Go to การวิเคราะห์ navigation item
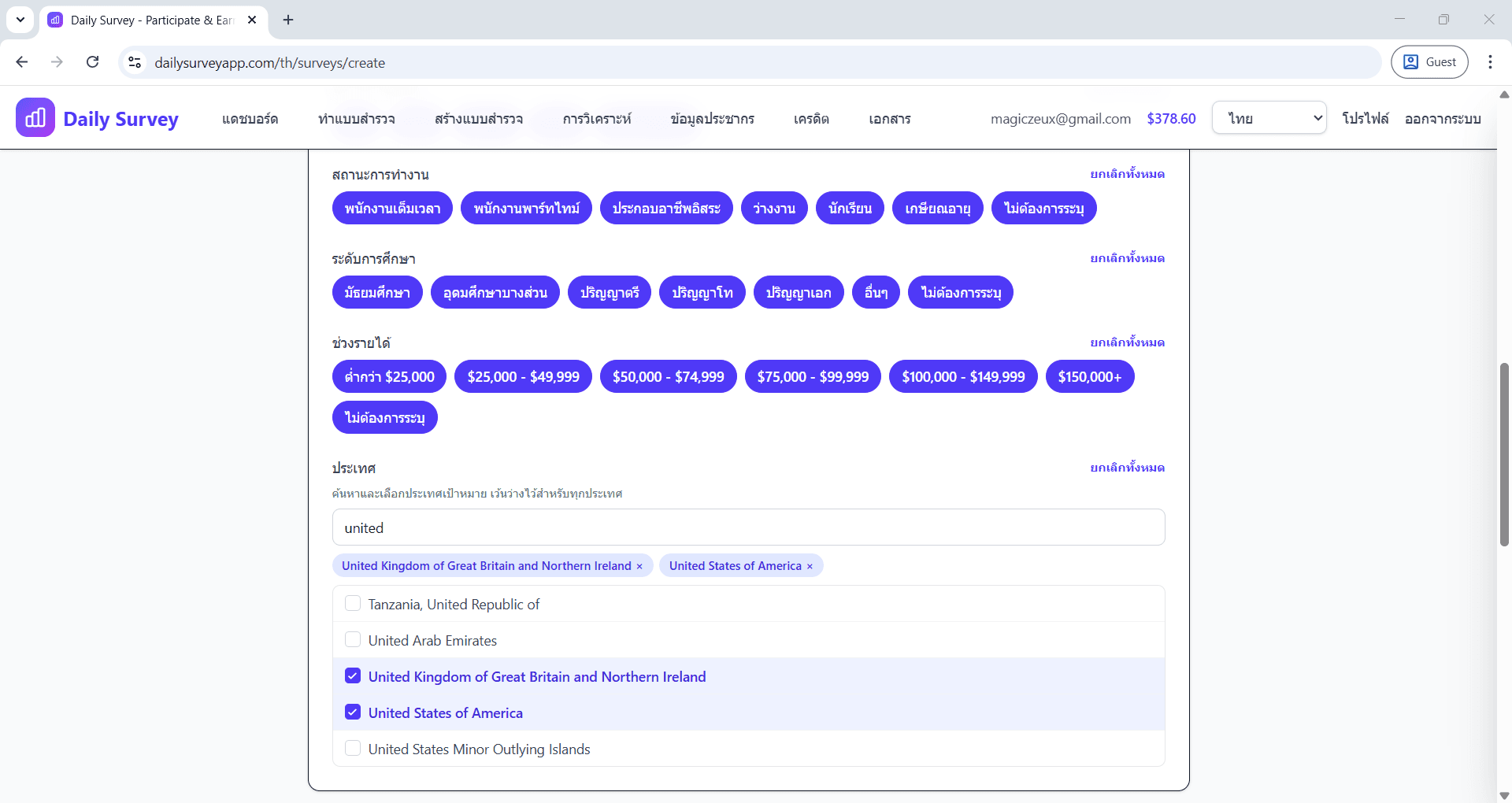 pos(596,119)
